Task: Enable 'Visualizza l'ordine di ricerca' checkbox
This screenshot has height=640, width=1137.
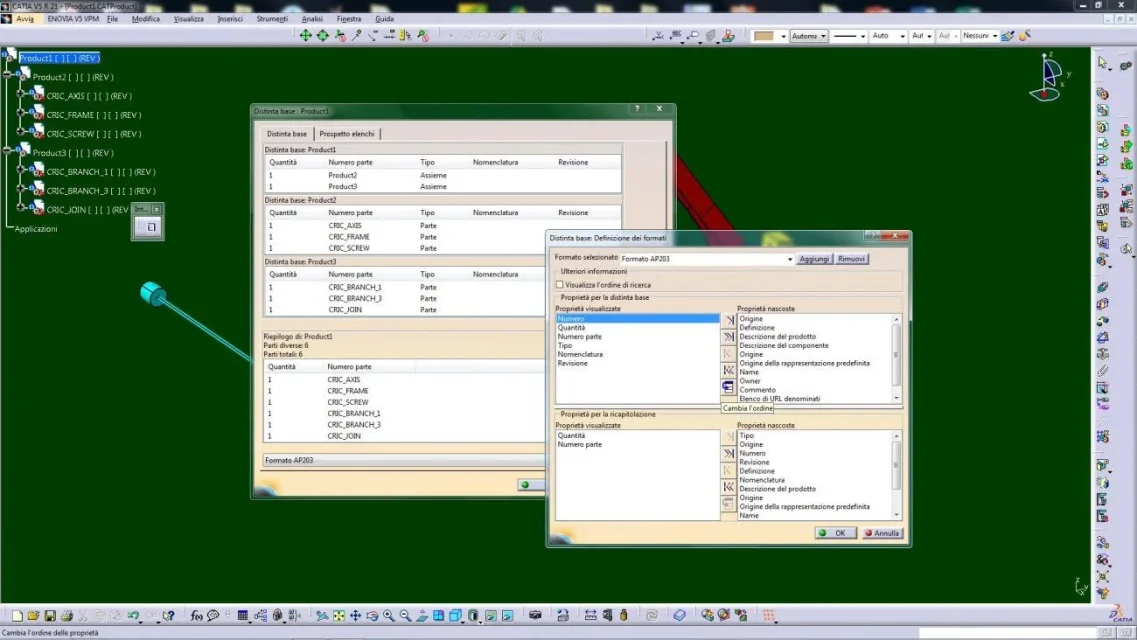Action: (x=560, y=285)
